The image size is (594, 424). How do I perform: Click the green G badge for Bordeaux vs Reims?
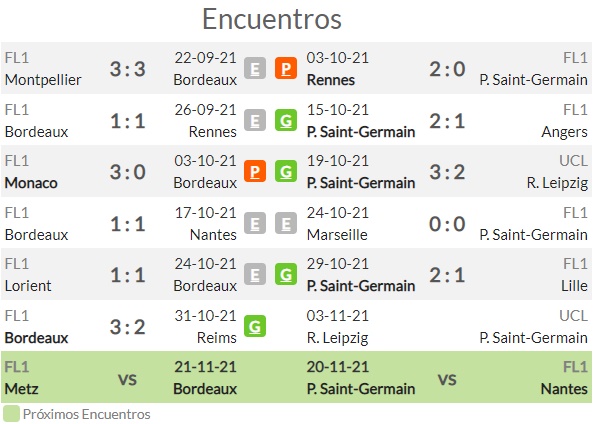point(255,327)
